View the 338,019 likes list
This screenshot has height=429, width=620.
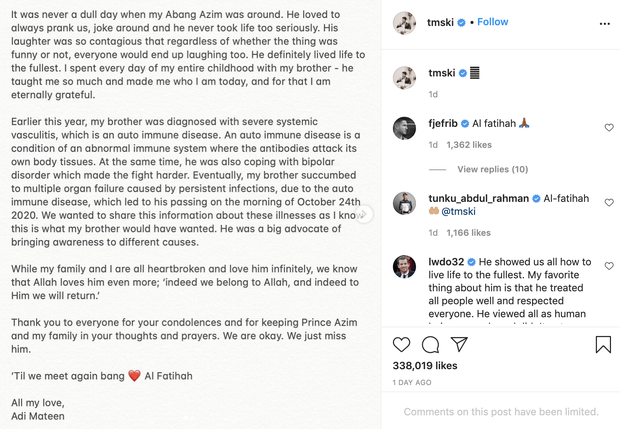point(425,366)
